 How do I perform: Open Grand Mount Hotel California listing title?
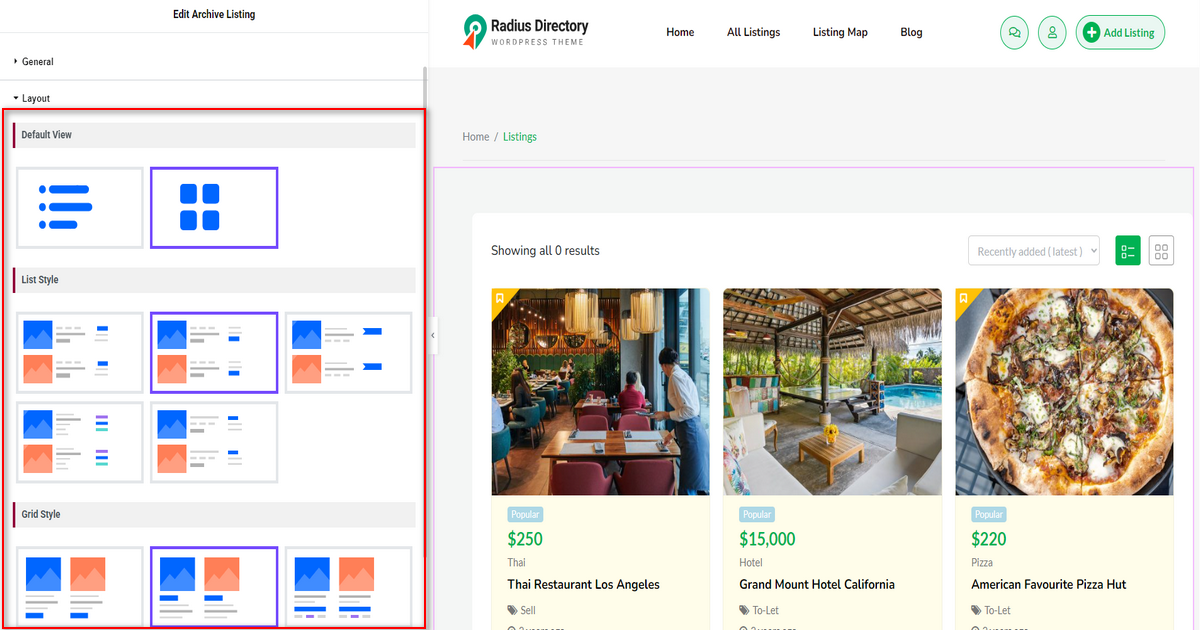817,584
